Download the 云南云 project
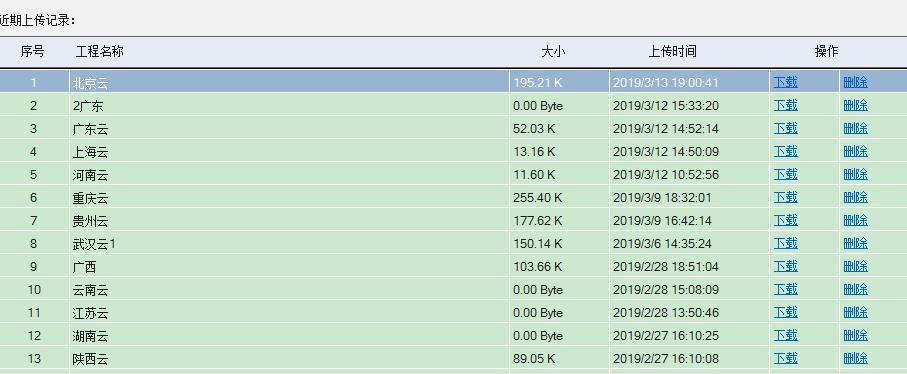 pos(786,289)
